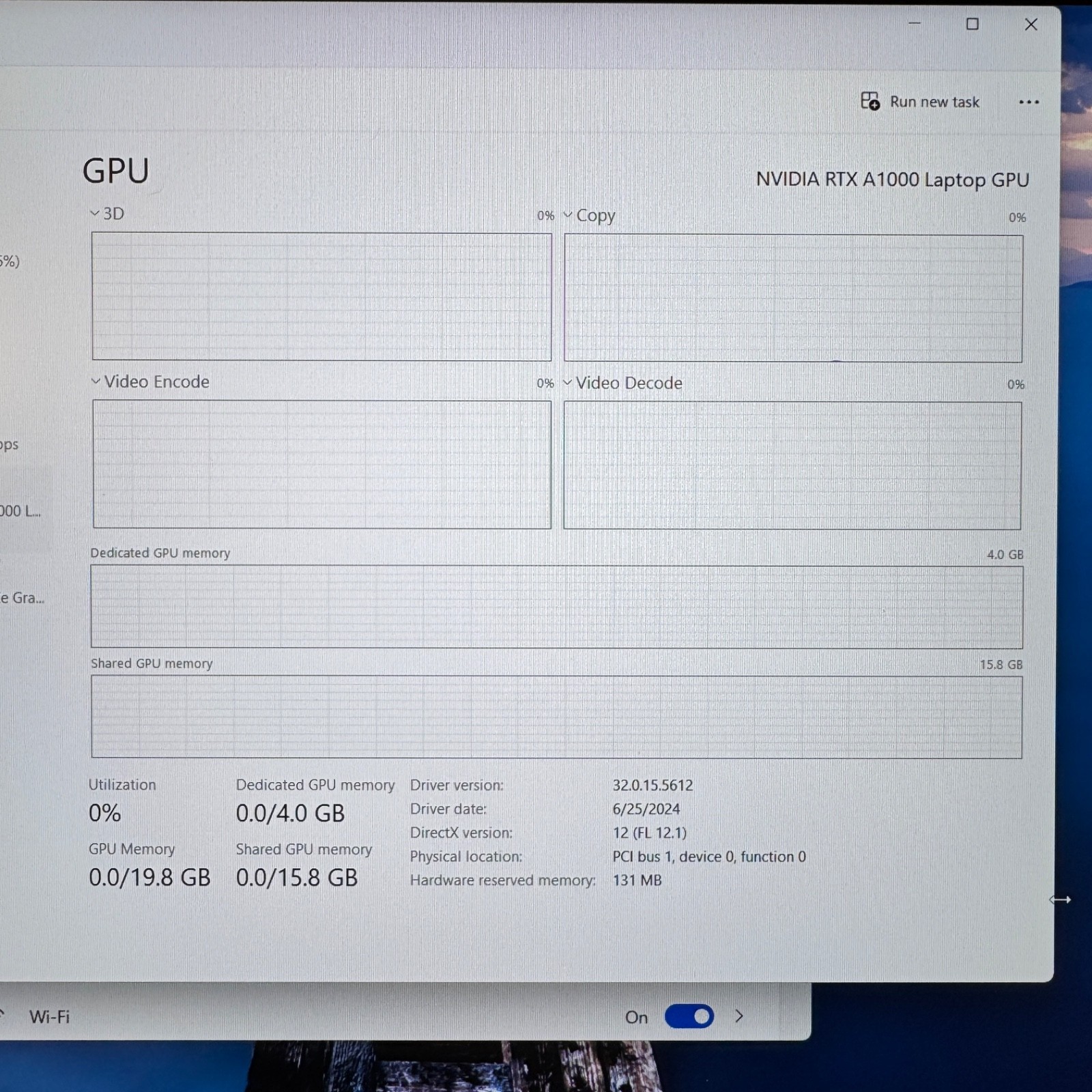Viewport: 1092px width, 1092px height.
Task: Maximize the Task Manager window
Action: click(x=973, y=24)
